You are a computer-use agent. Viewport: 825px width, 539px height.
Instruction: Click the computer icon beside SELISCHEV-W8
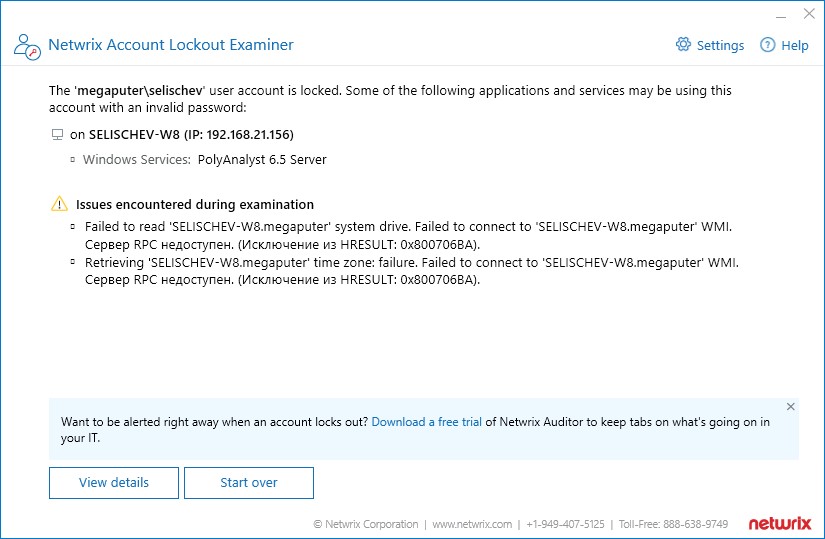point(57,135)
